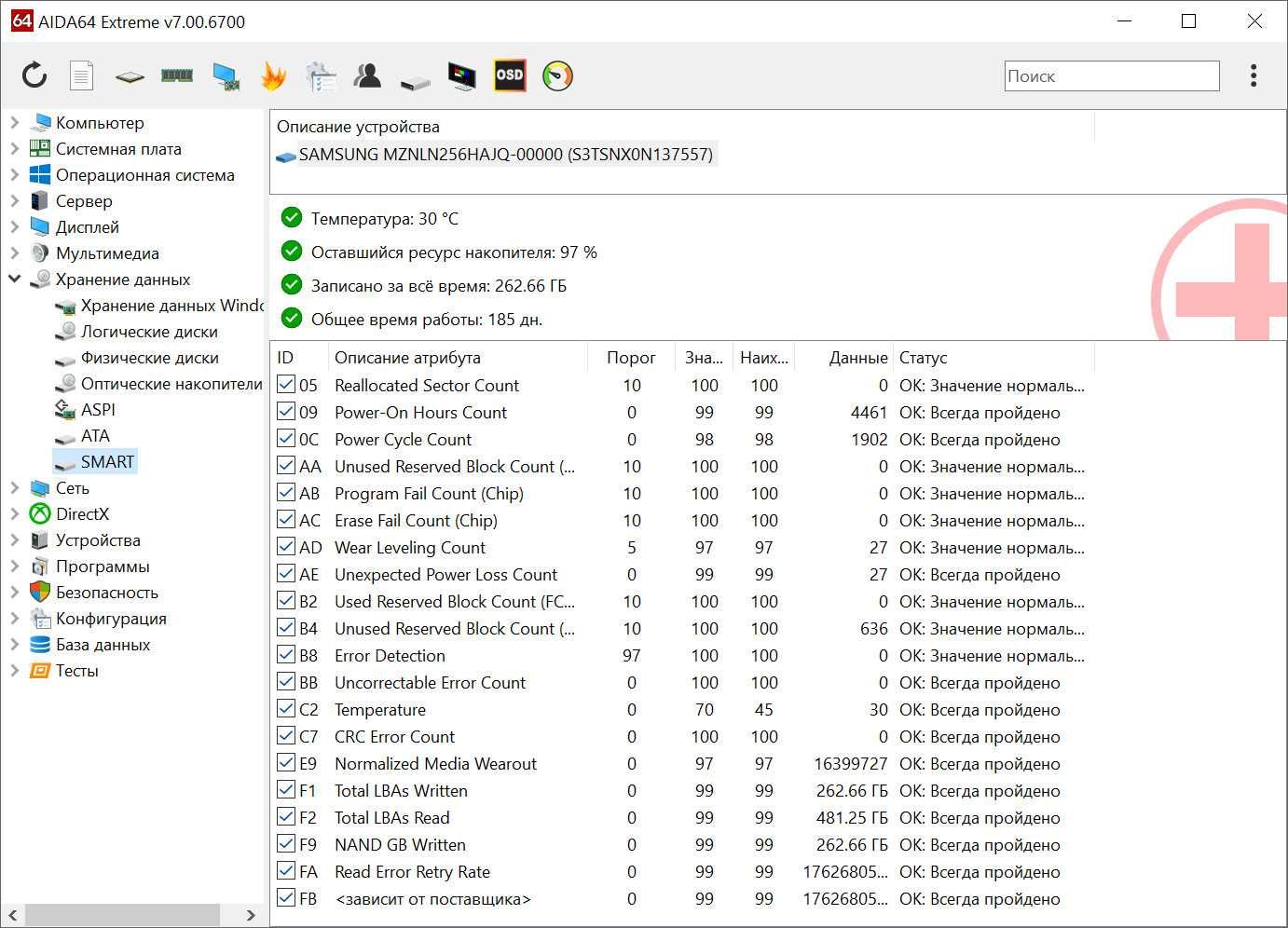This screenshot has width=1288, height=928.
Task: Uncheck the Reallocated Sector Count attribute
Action: coord(286,385)
